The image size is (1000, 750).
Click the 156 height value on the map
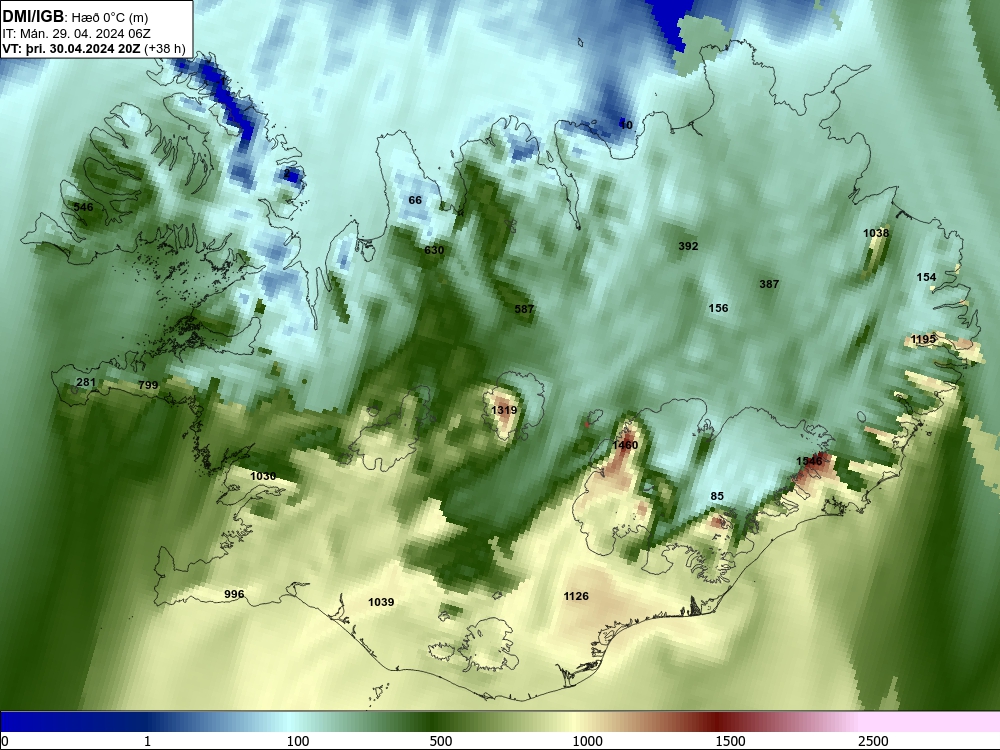[x=718, y=308]
